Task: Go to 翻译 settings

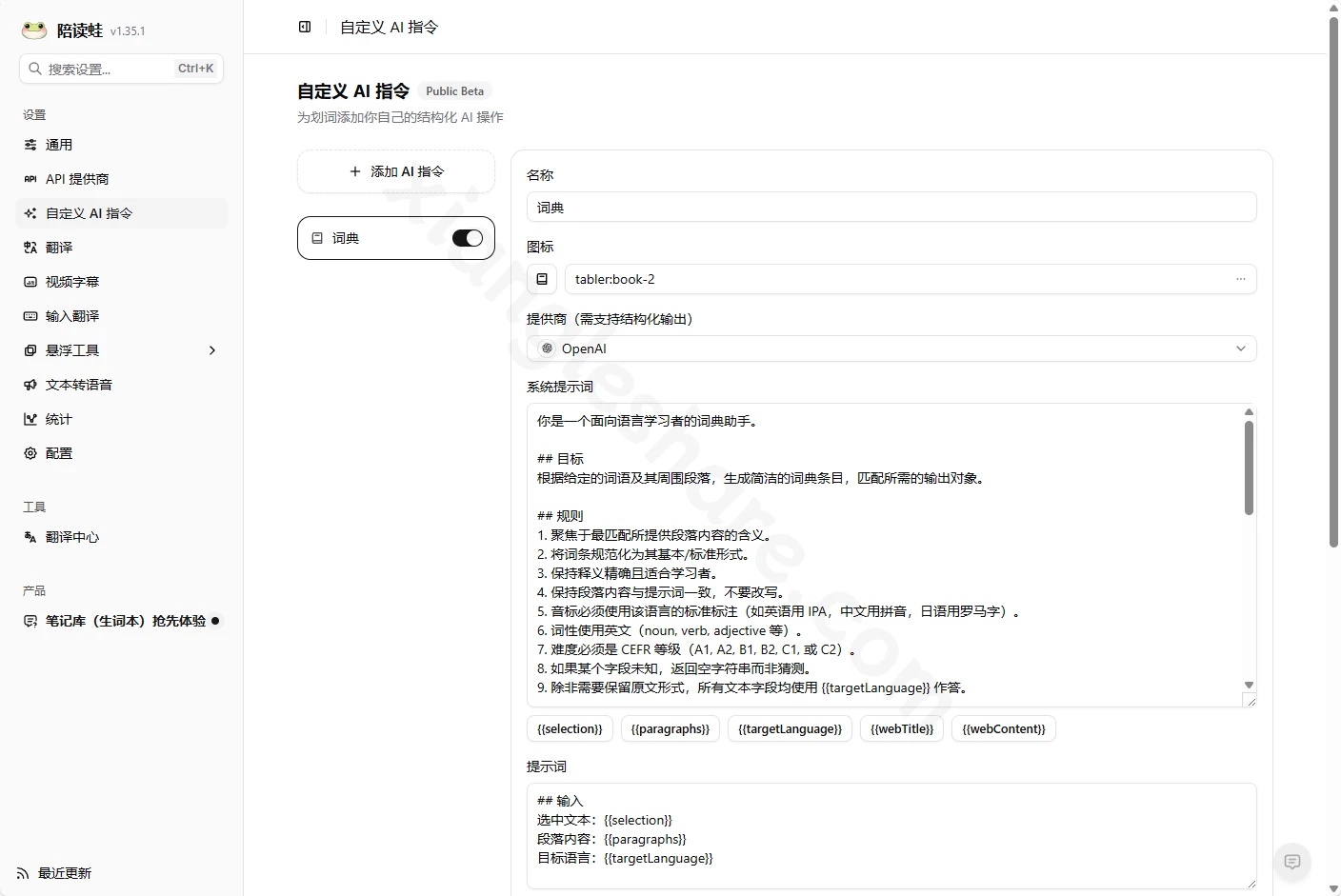Action: 122,248
